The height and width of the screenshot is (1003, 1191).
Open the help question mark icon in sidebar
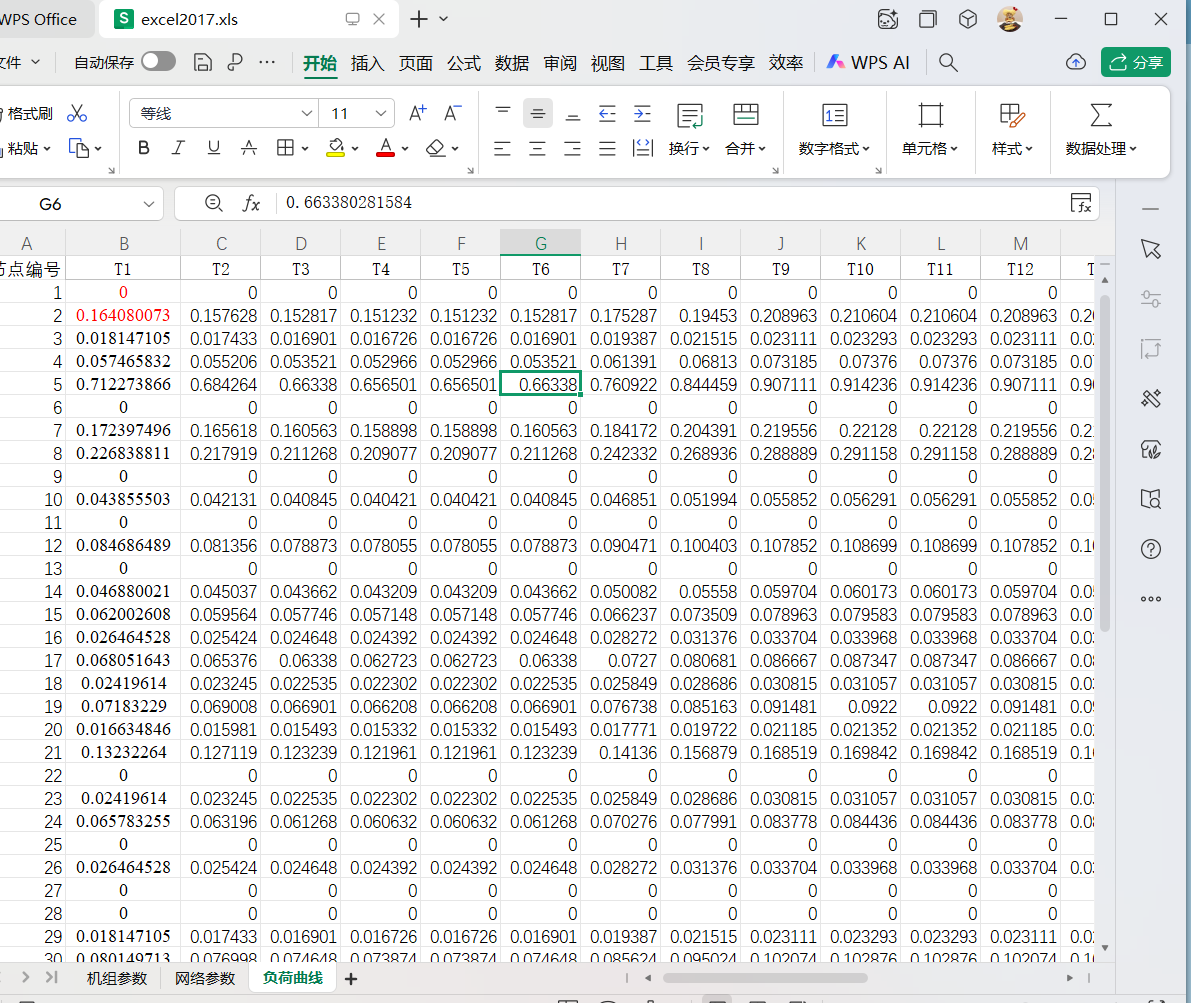coord(1151,549)
